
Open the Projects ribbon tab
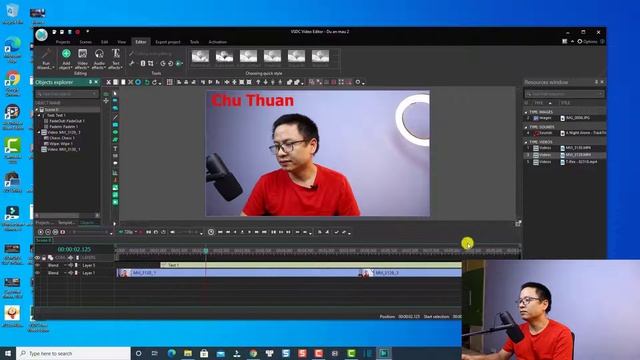(63, 42)
